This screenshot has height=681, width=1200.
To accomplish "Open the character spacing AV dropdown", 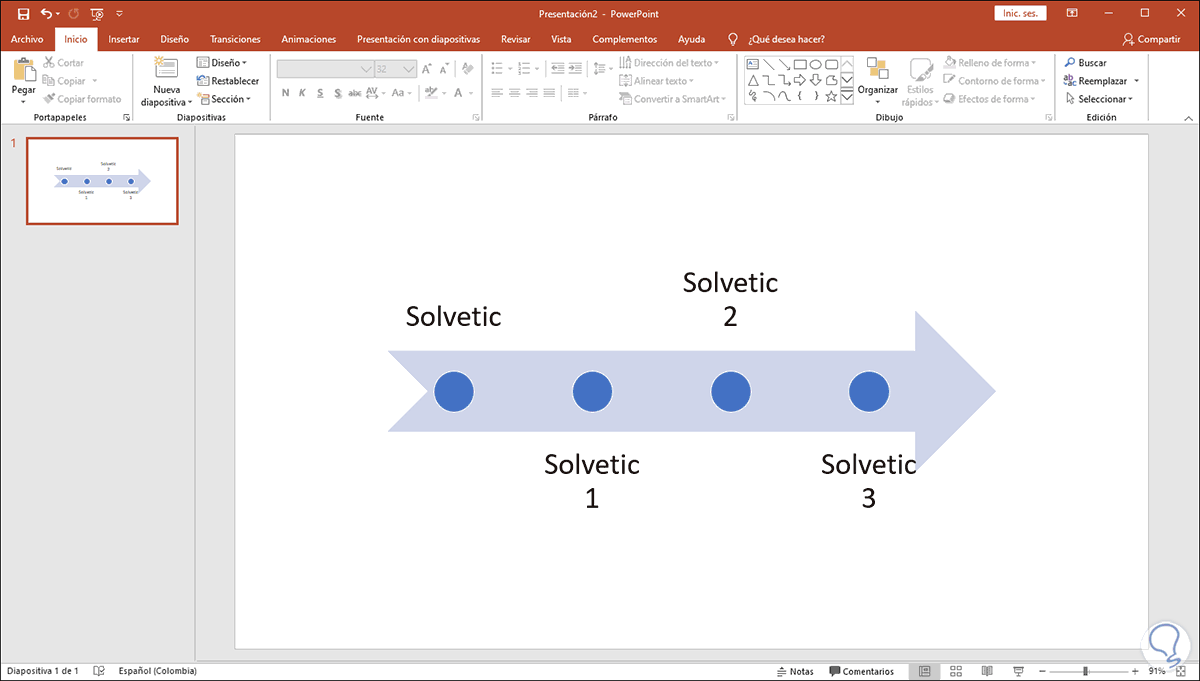I will [x=376, y=93].
